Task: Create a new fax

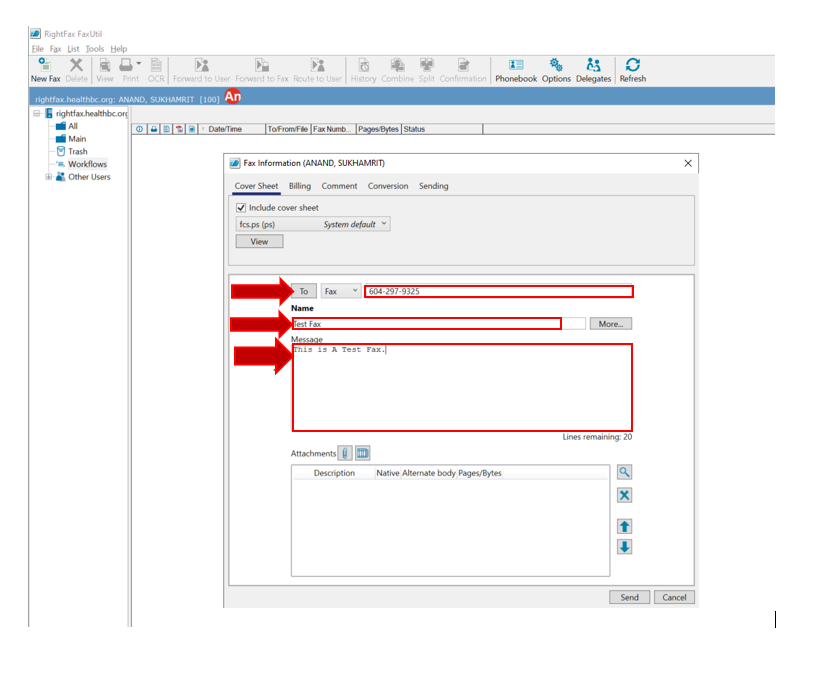Action: tap(44, 70)
